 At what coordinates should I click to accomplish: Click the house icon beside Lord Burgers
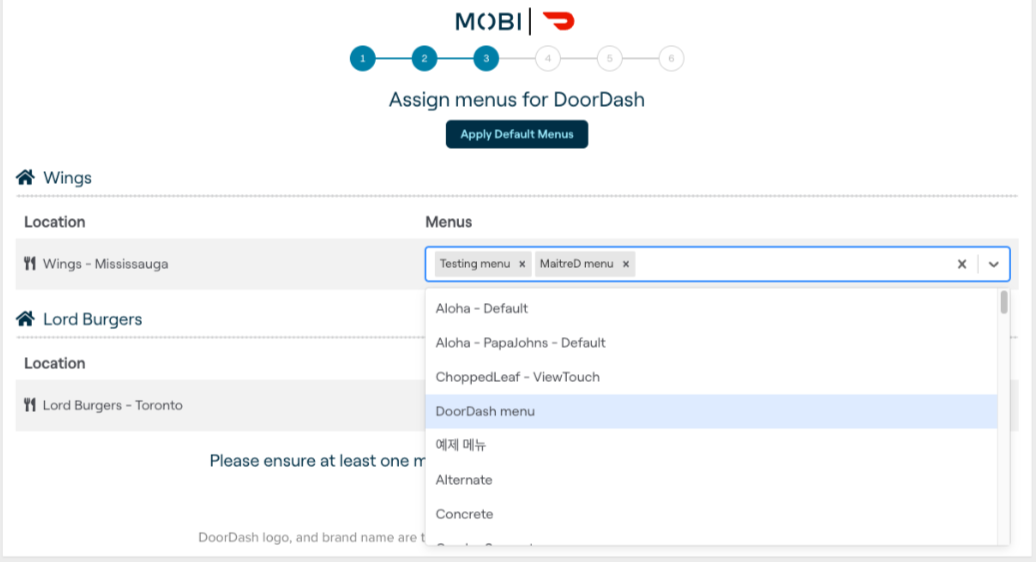point(26,319)
